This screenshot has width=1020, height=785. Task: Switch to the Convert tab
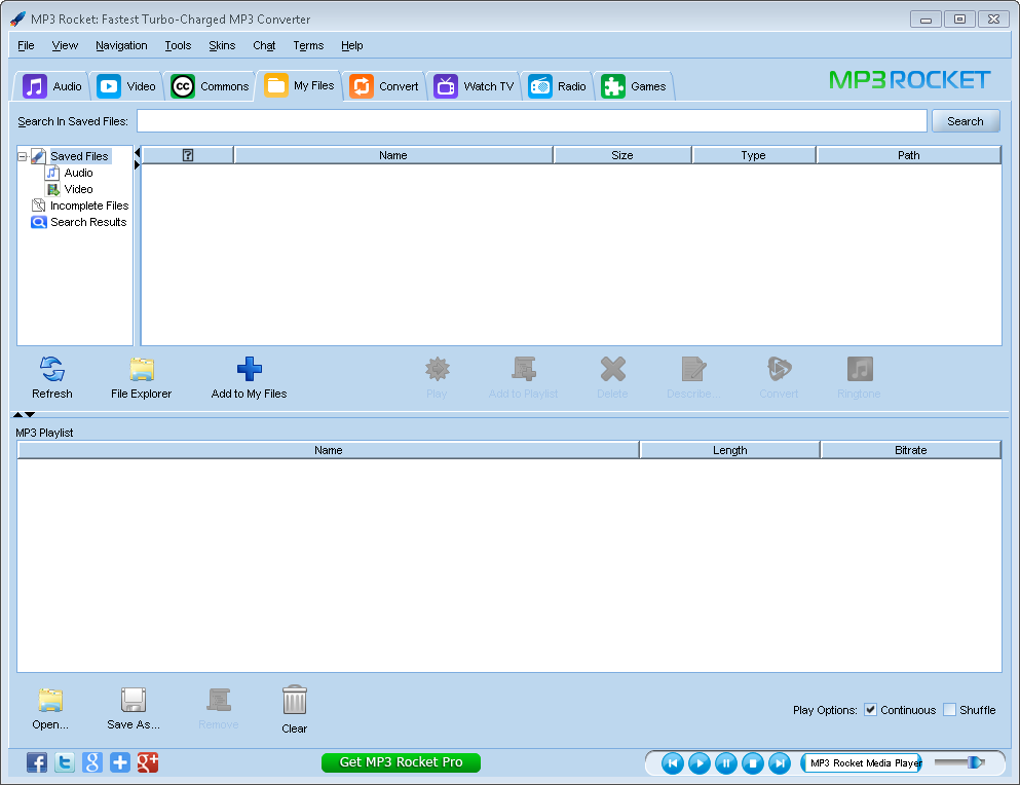coord(384,86)
